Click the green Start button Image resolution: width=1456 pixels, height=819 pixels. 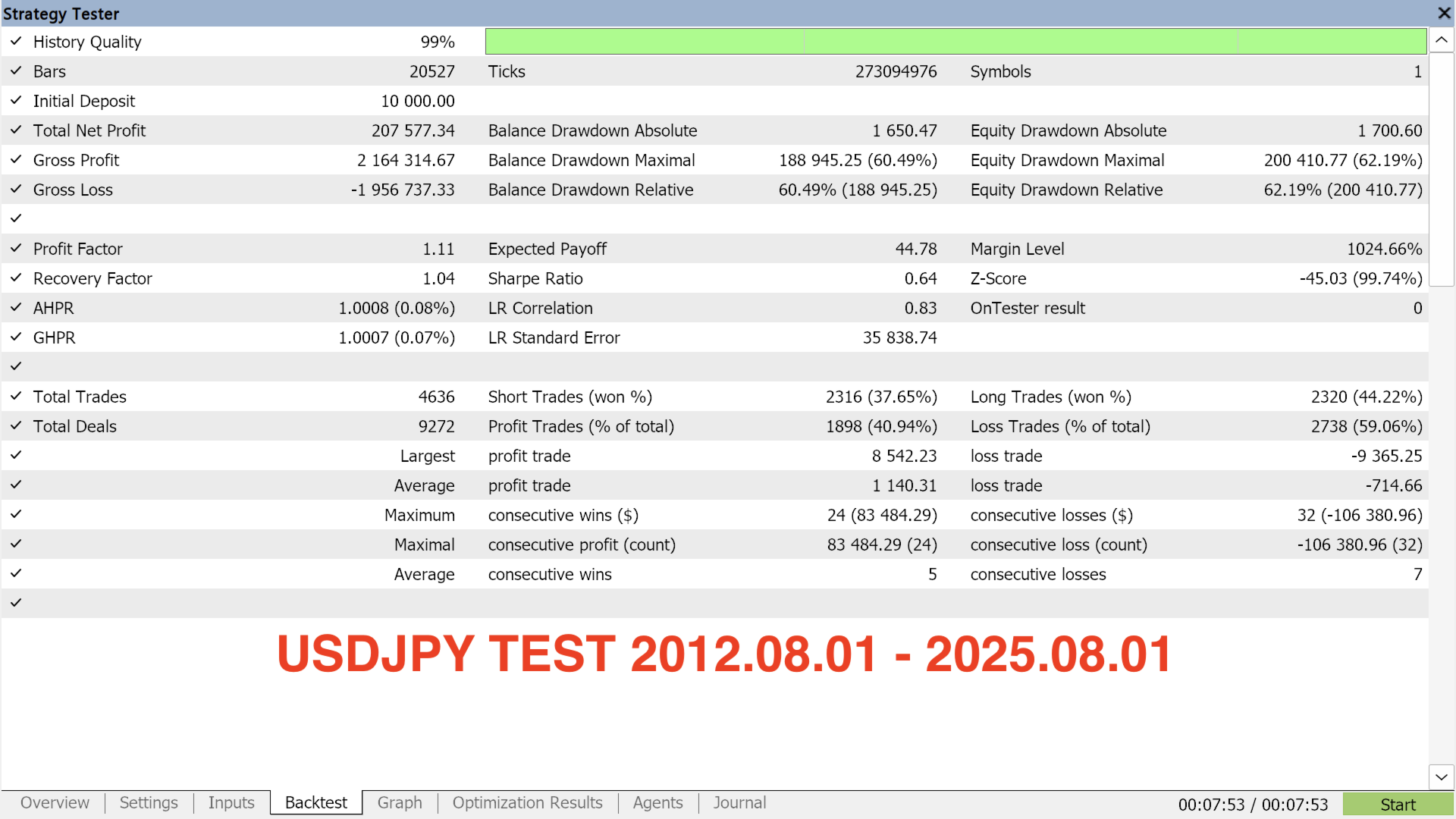click(1398, 805)
